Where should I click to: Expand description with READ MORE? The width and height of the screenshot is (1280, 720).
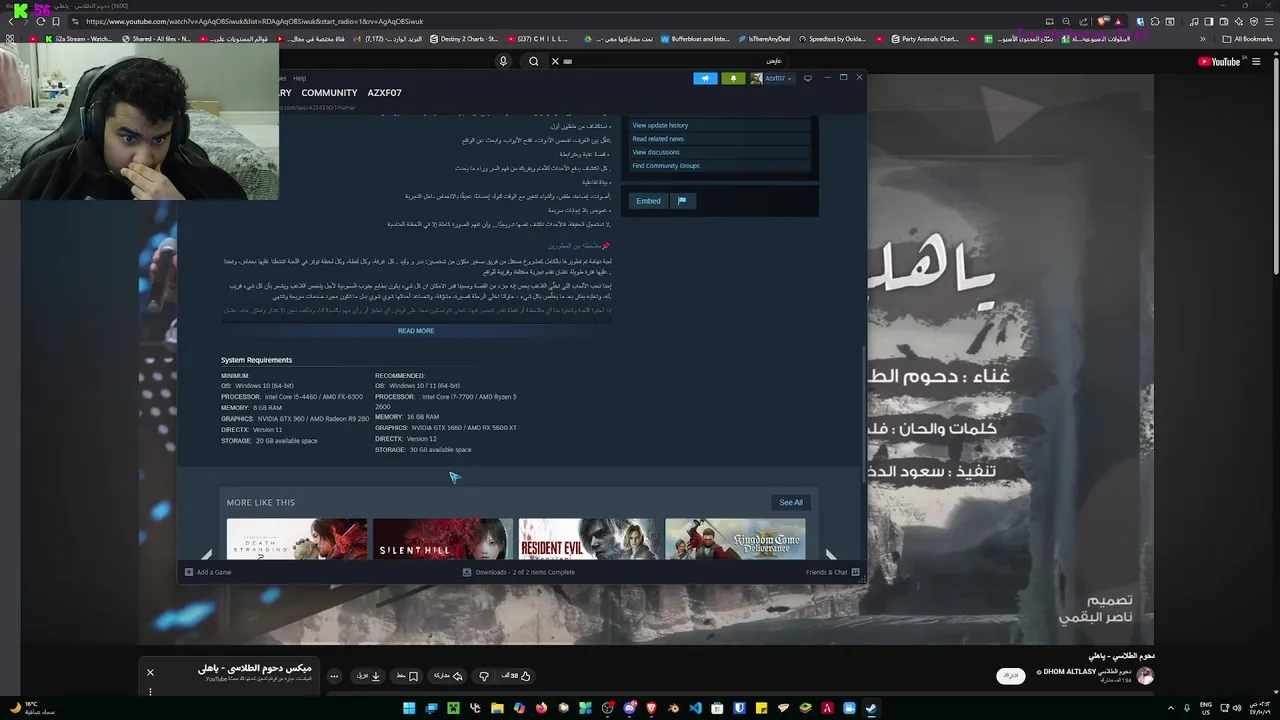click(416, 331)
